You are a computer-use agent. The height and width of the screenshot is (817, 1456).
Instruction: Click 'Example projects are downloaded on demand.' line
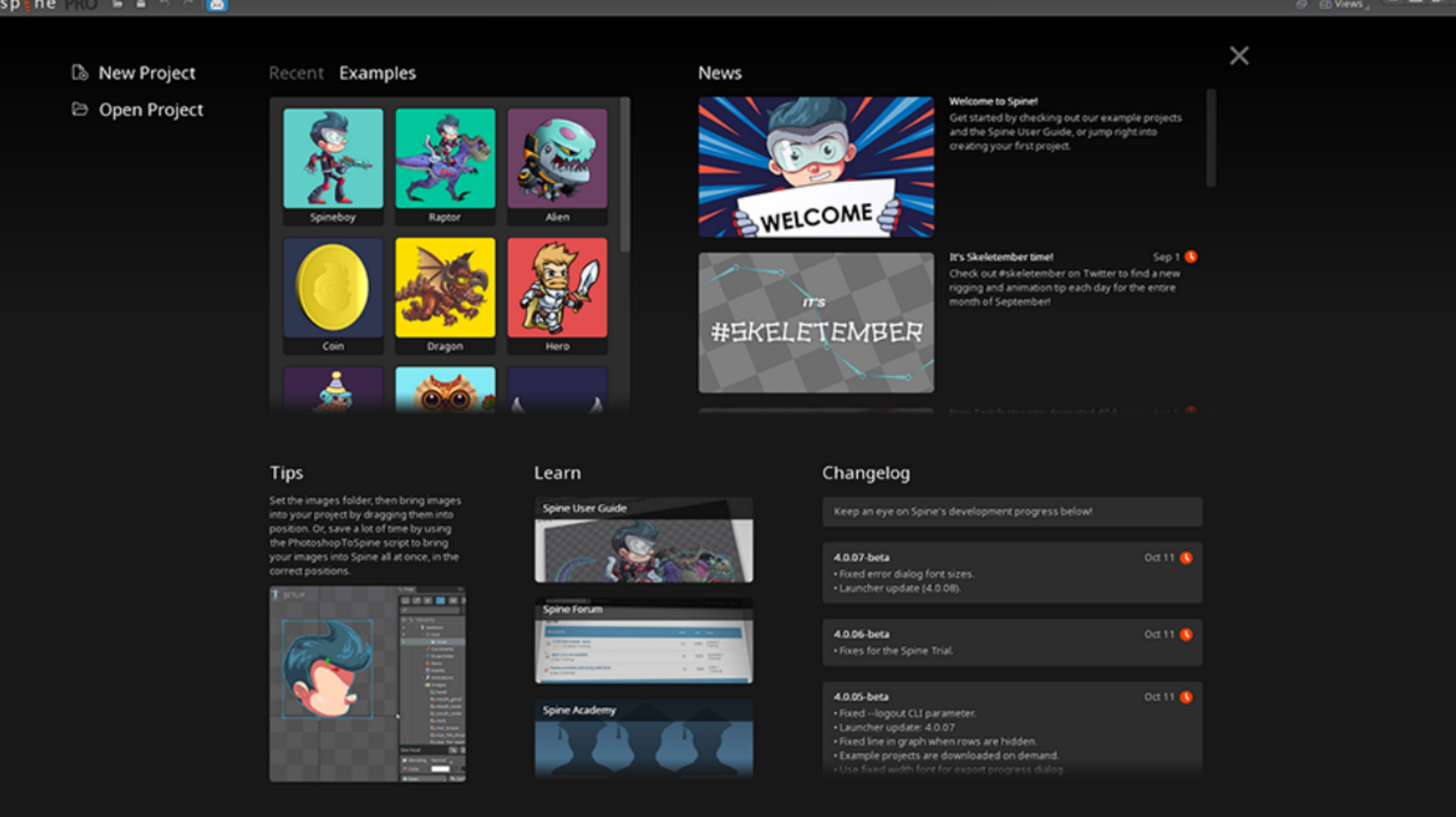[x=945, y=755]
